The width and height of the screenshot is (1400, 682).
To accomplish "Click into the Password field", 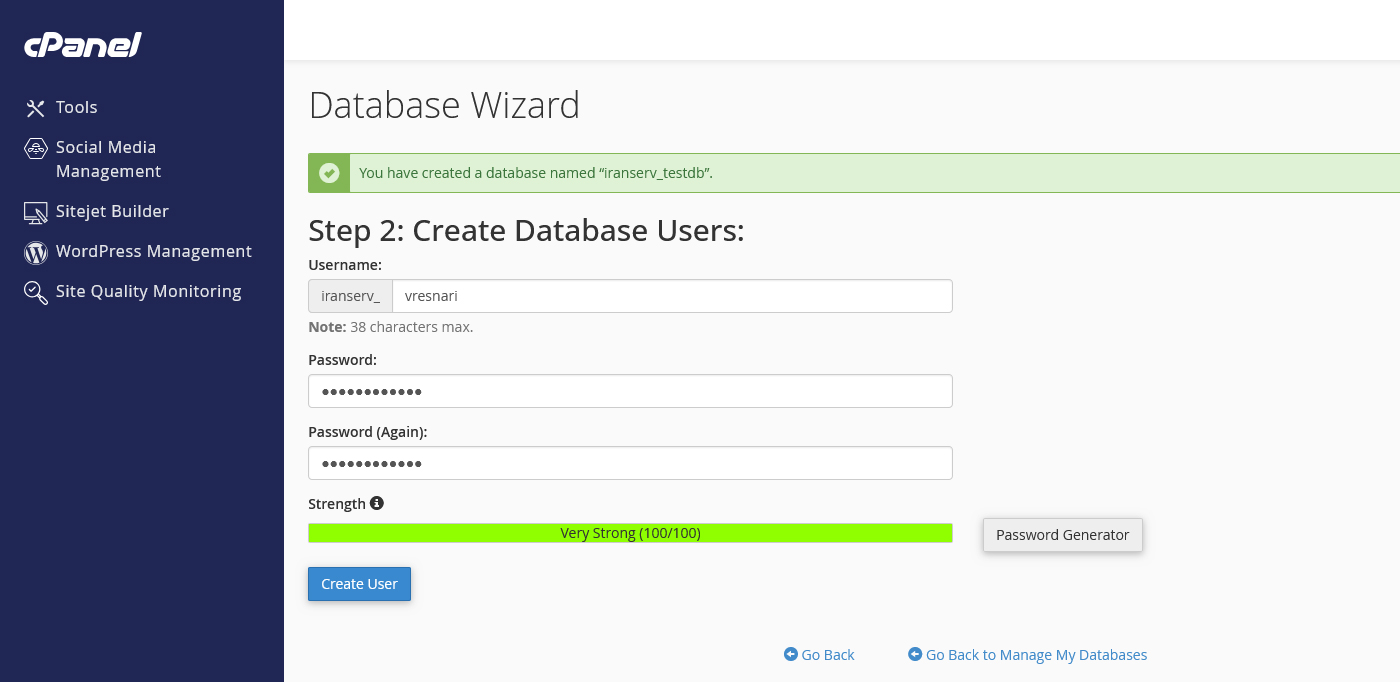I will tap(630, 391).
